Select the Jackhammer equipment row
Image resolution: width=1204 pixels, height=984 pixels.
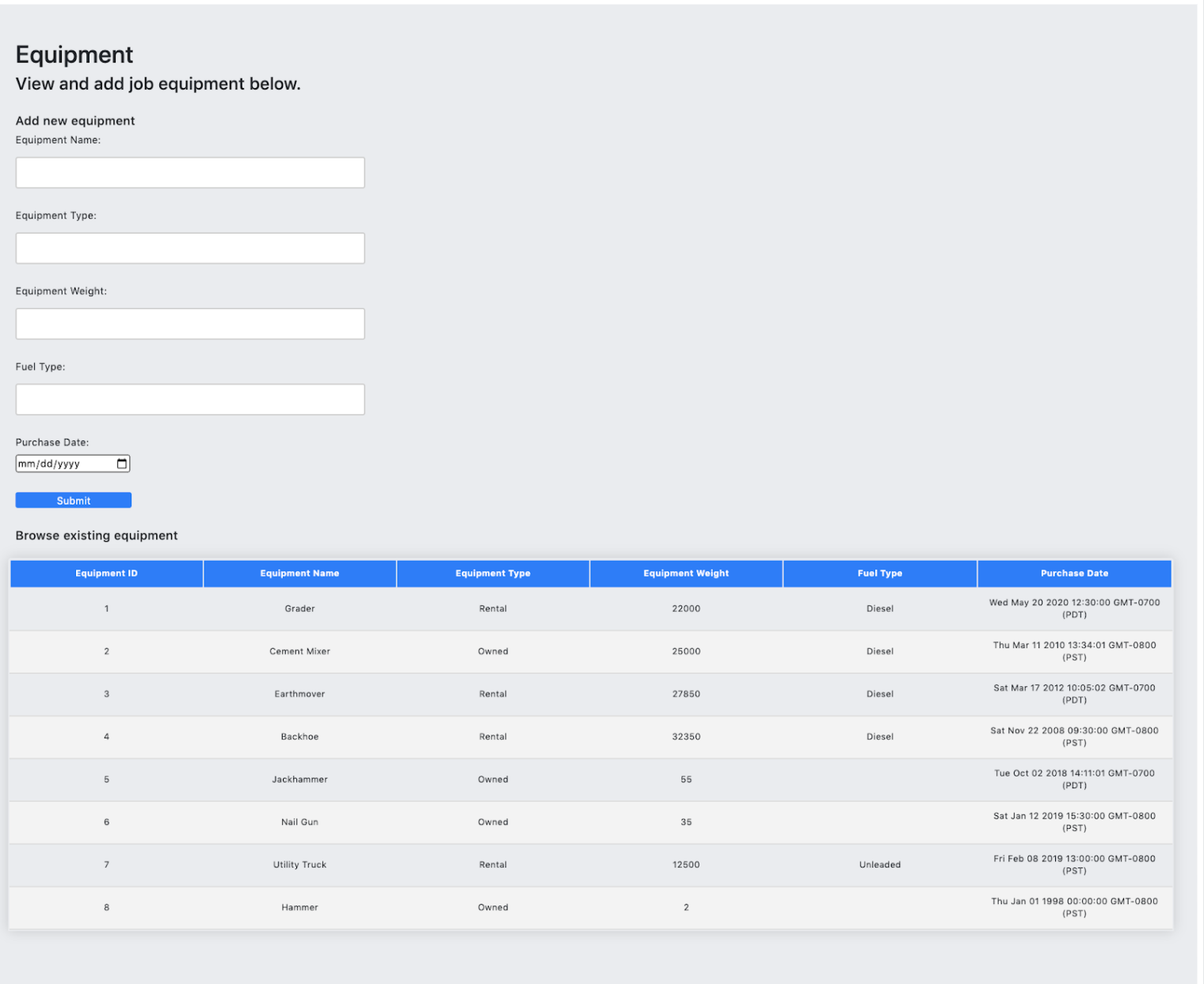point(493,779)
